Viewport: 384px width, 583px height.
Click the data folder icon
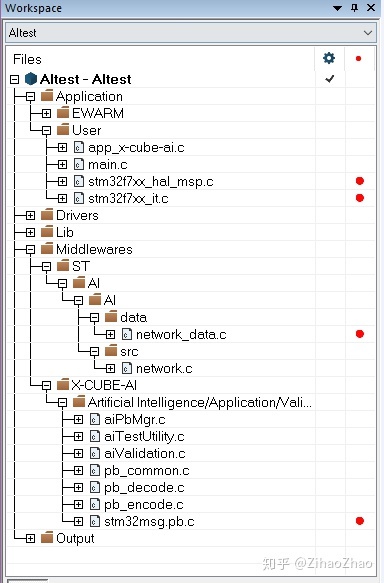pyautogui.click(x=111, y=317)
